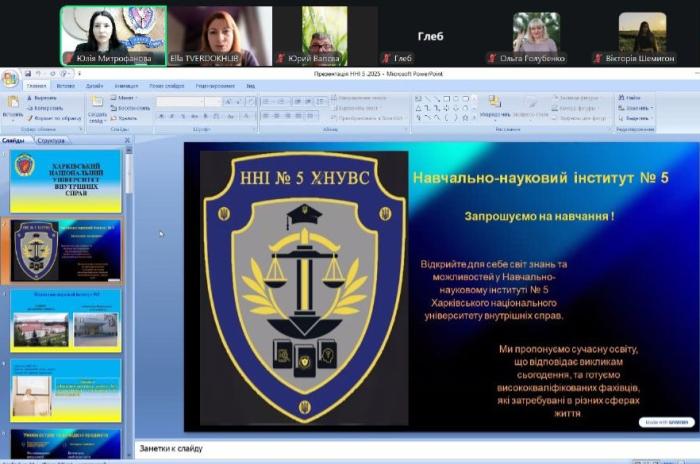Click the increase indent icon
The height and width of the screenshot is (464, 700).
308,102
